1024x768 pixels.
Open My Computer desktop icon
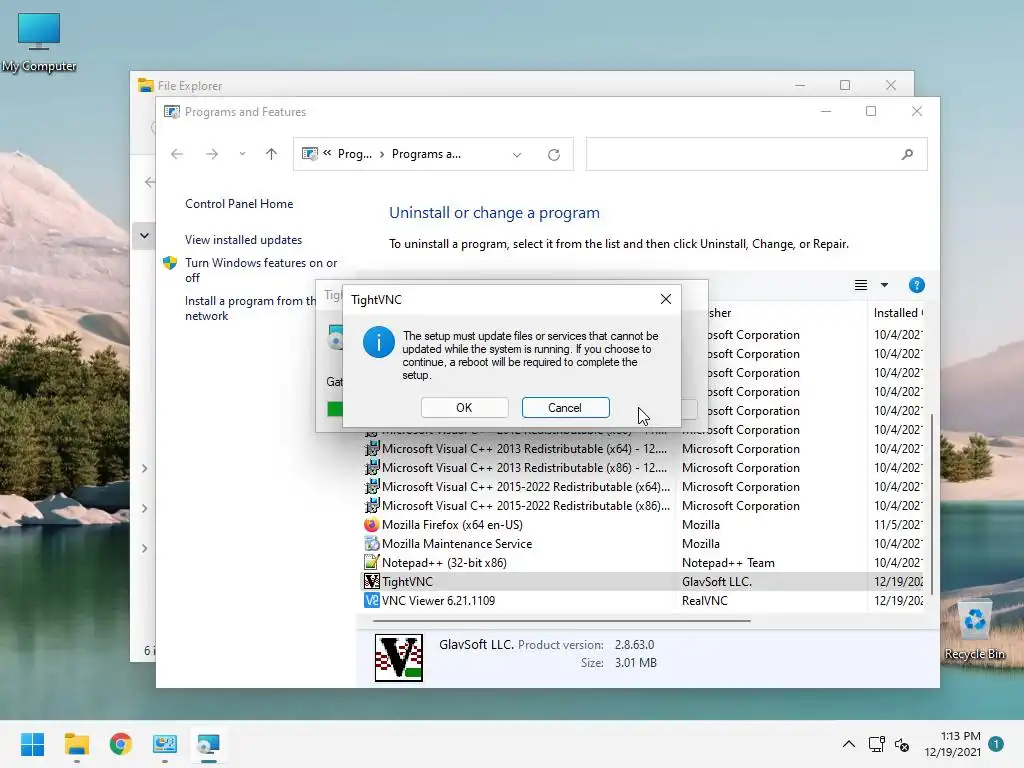pos(39,42)
